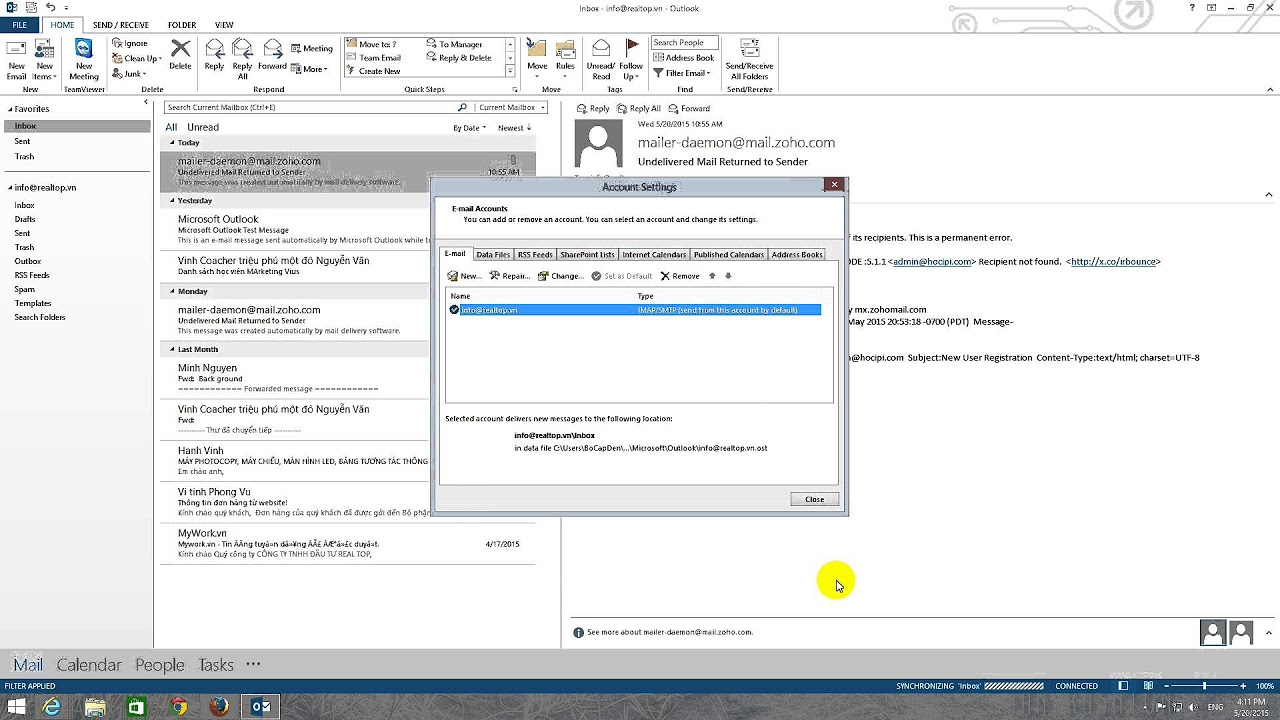The image size is (1280, 720).
Task: Click Forward in the reading pane
Action: pyautogui.click(x=689, y=108)
